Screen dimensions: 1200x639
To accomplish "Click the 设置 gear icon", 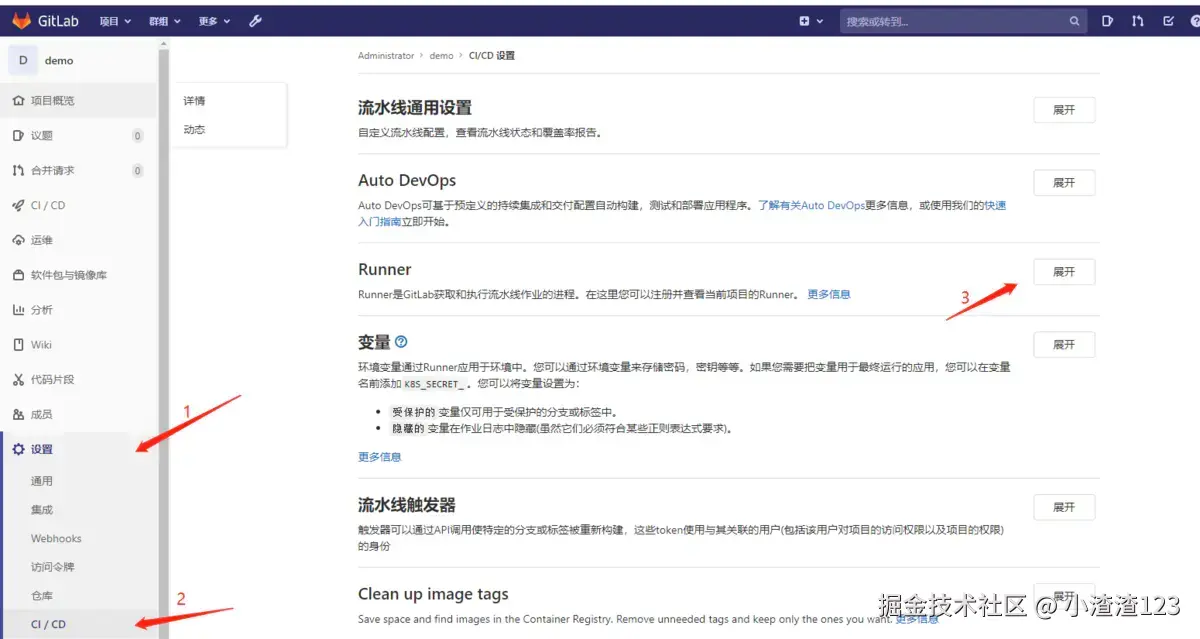I will pos(18,450).
